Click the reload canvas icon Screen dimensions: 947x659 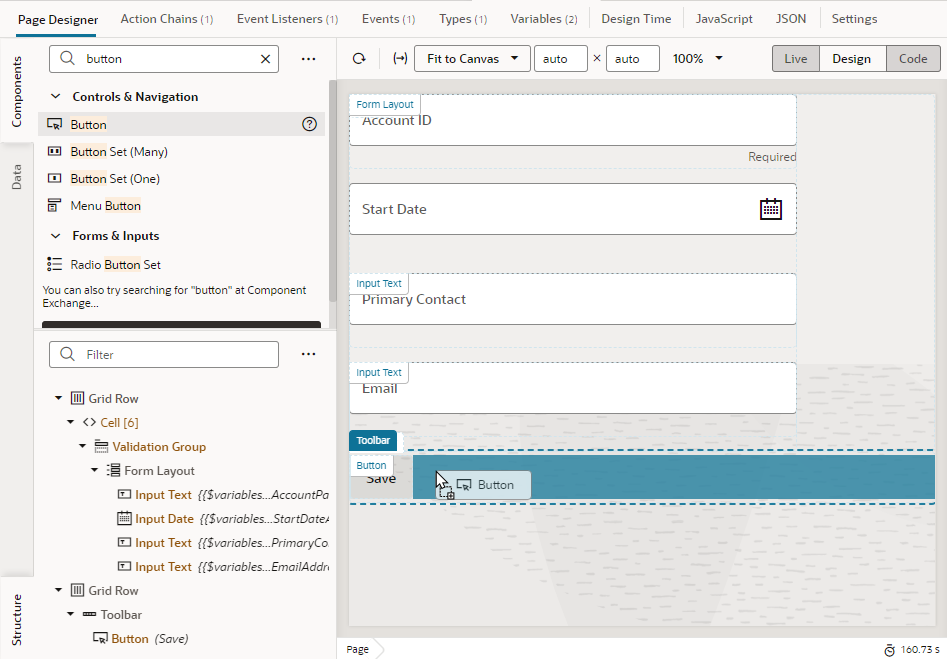pos(359,59)
